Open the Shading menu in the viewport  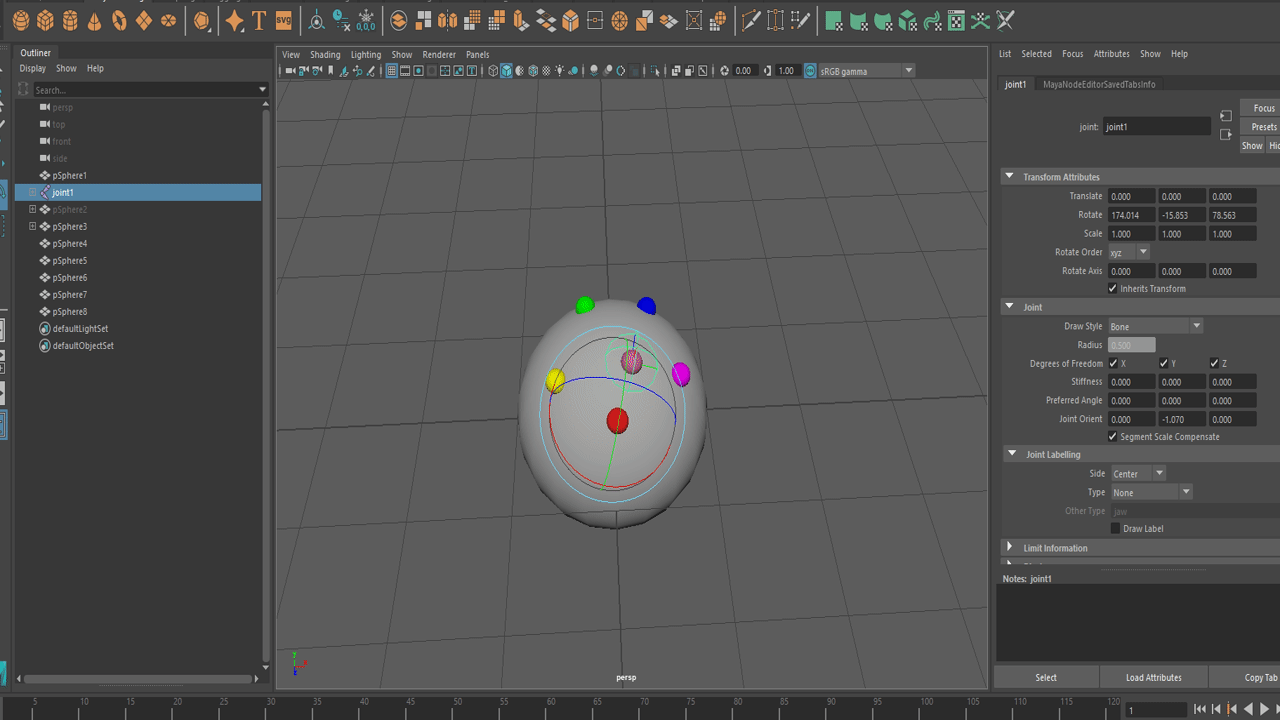[x=325, y=55]
